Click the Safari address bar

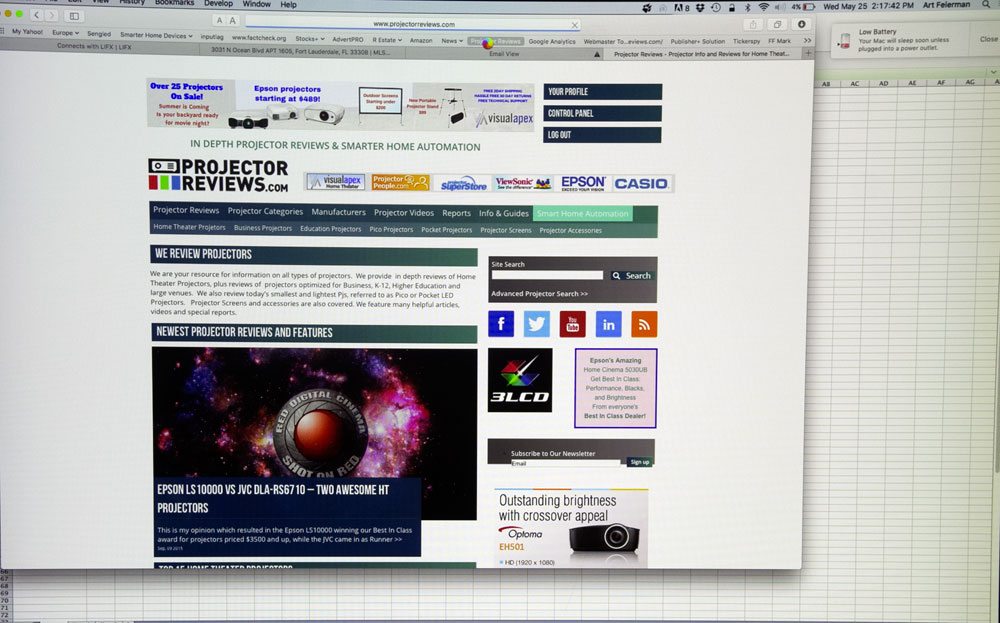414,24
